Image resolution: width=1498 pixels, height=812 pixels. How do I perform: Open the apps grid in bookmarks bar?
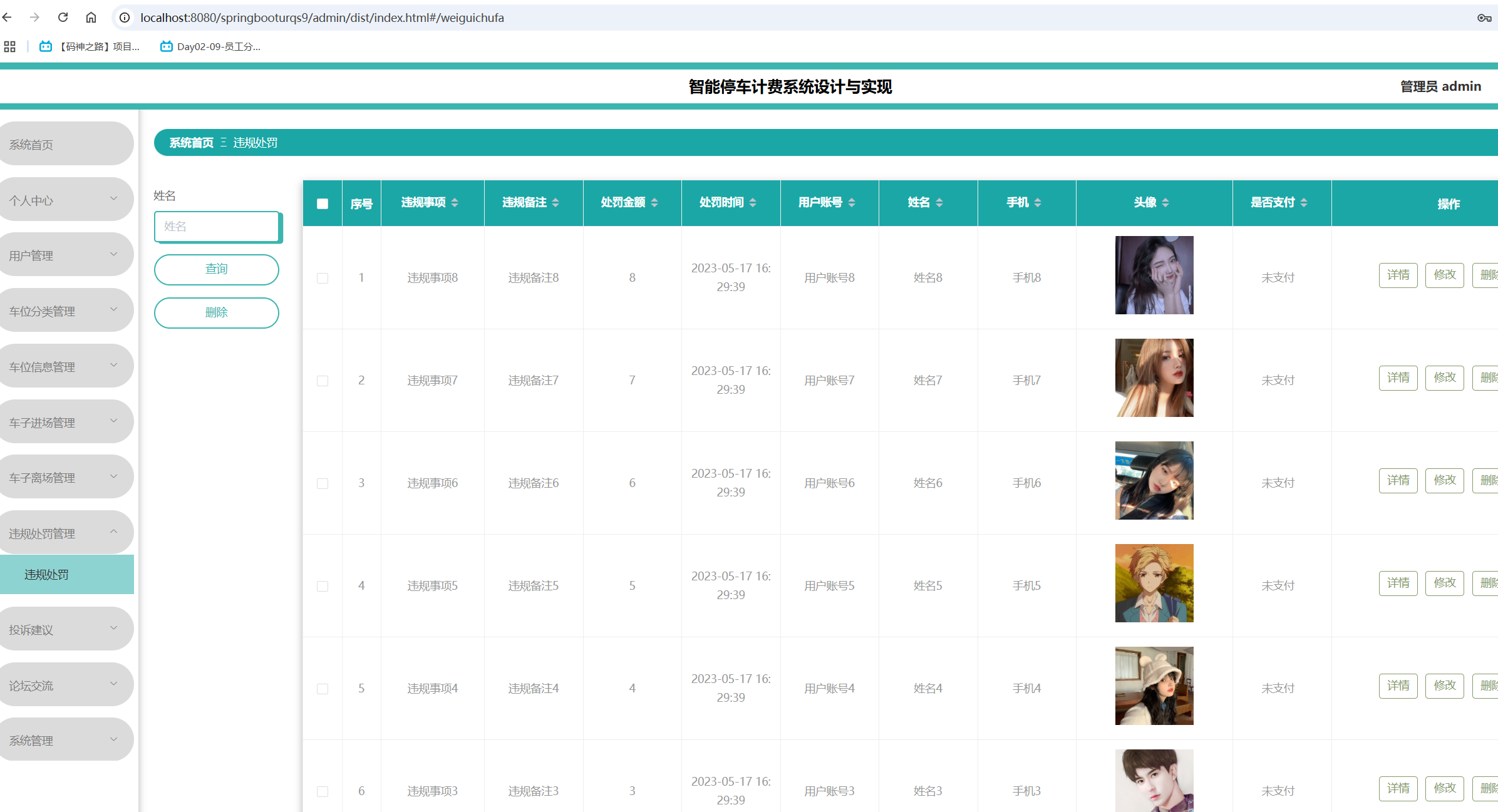(9, 46)
